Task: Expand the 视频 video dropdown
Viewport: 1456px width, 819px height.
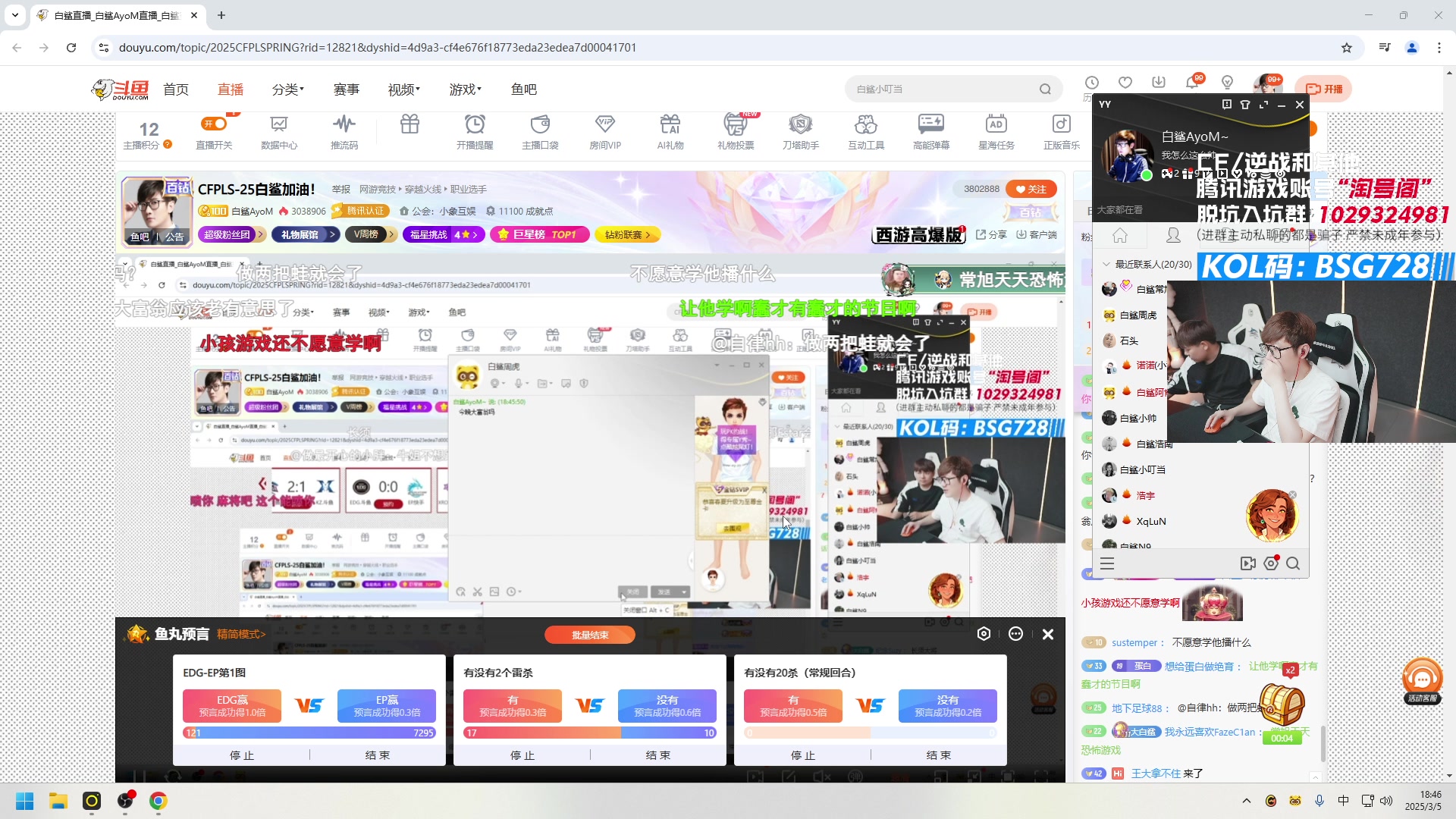Action: (x=404, y=89)
